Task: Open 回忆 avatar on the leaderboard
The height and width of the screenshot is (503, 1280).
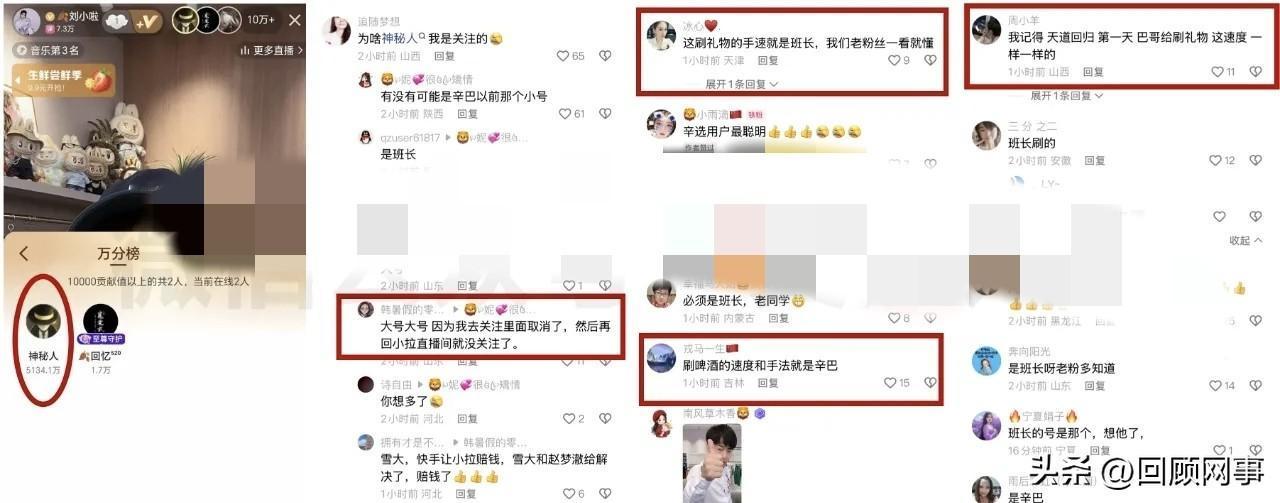Action: (x=100, y=322)
